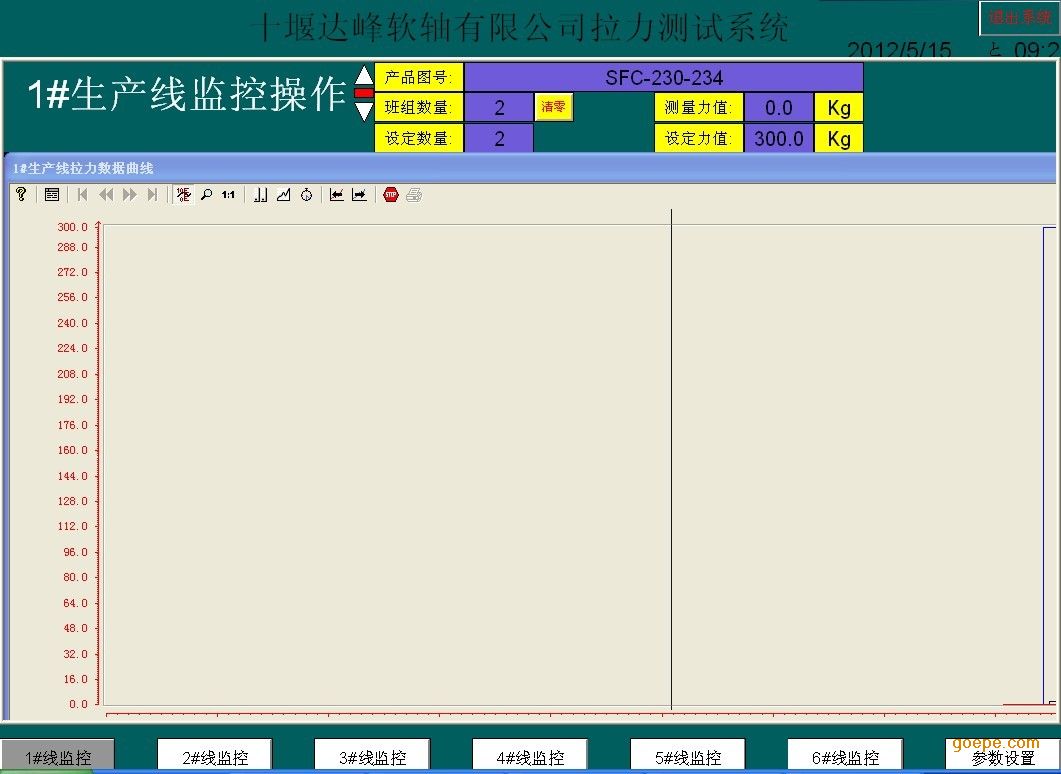Switch to the 3#线监控 tab
Viewport: 1061px width, 774px height.
[x=372, y=756]
